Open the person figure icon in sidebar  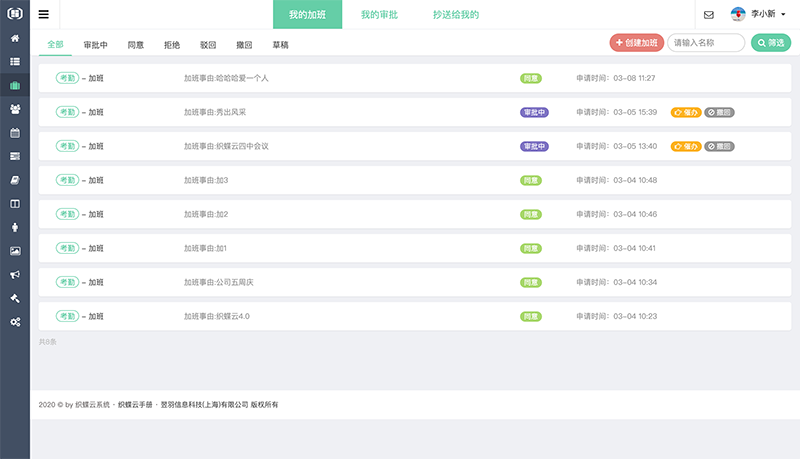[x=15, y=227]
